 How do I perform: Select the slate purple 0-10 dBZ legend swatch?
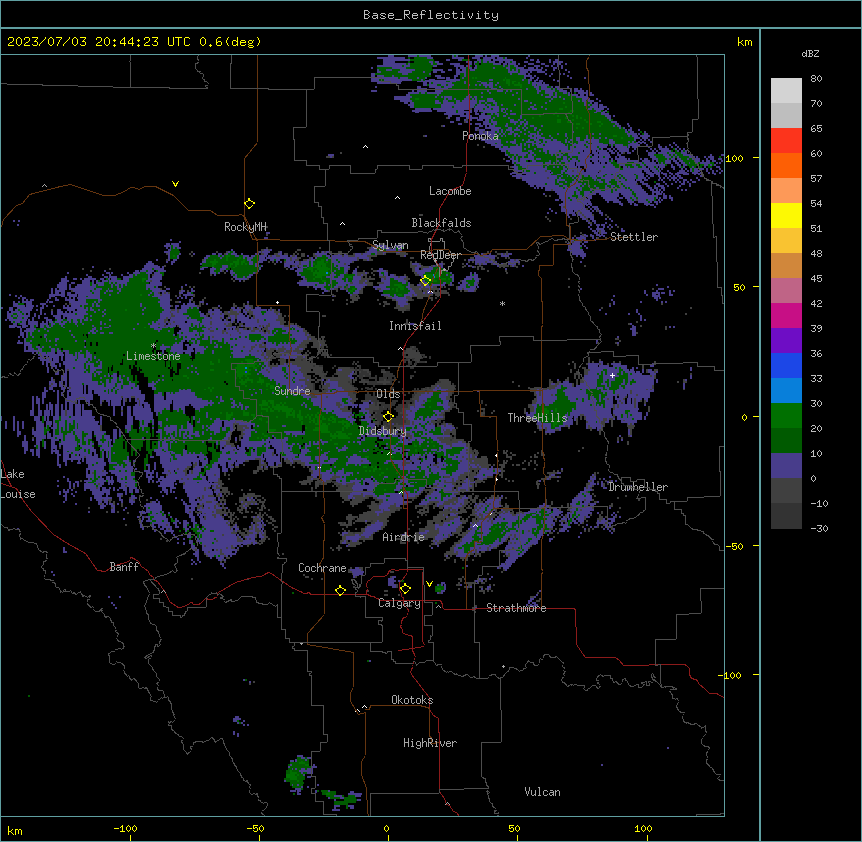click(786, 466)
